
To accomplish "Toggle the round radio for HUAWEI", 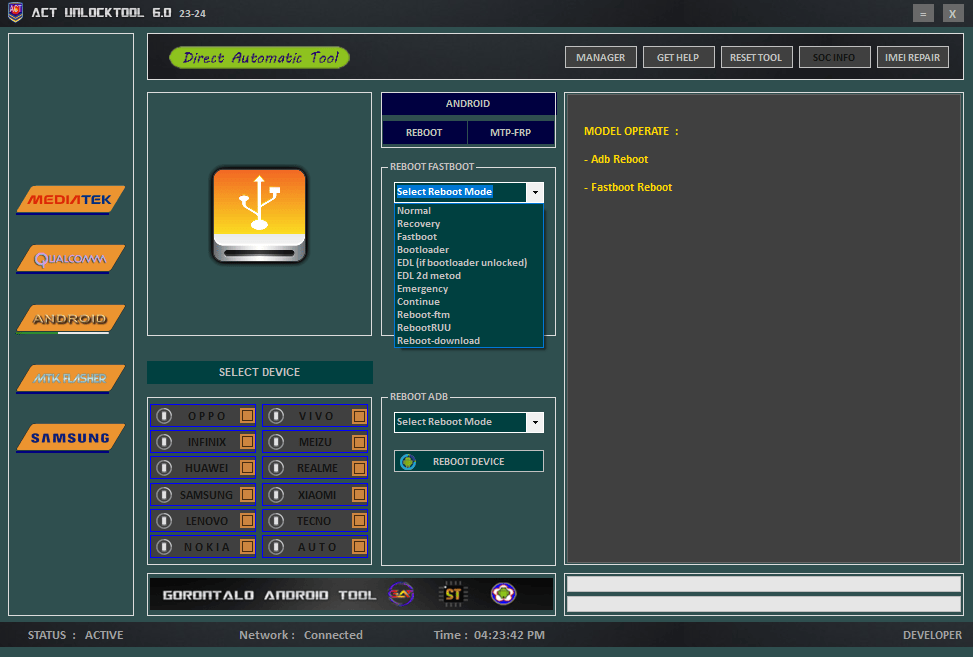I will (165, 468).
